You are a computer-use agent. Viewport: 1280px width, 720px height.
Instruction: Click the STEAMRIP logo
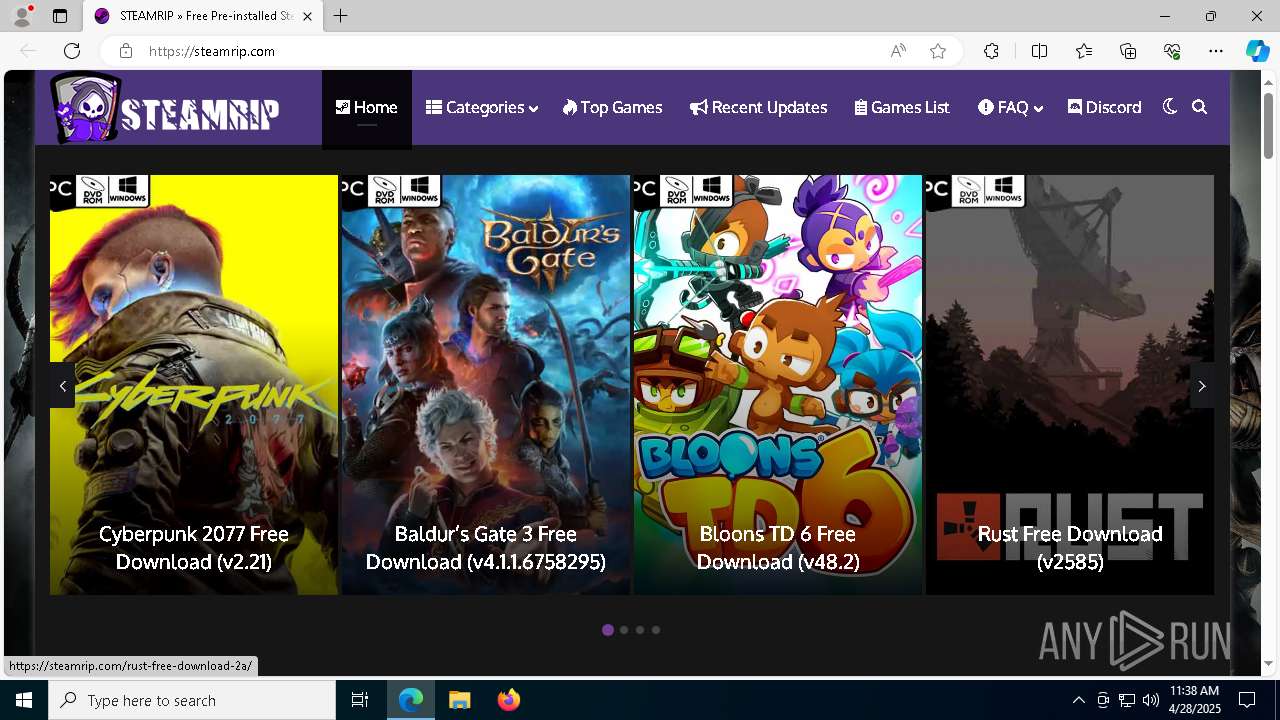pos(165,108)
